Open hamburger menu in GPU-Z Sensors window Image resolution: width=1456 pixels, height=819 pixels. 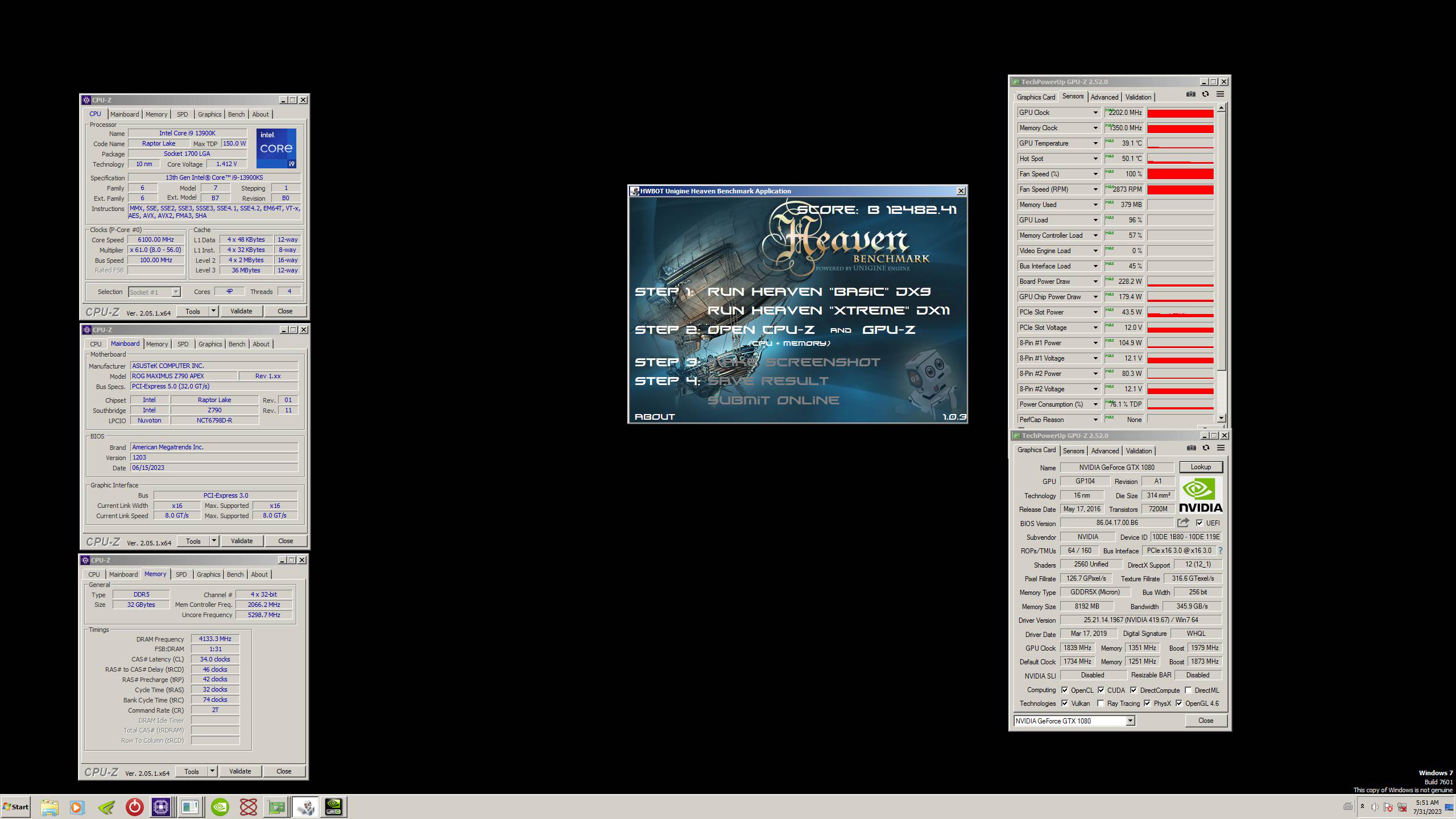click(1220, 94)
